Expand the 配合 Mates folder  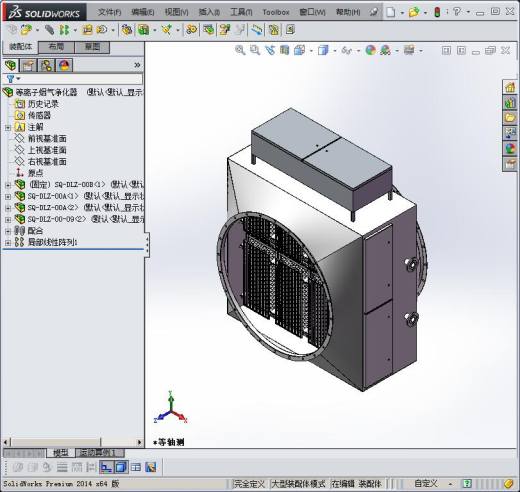(x=8, y=231)
